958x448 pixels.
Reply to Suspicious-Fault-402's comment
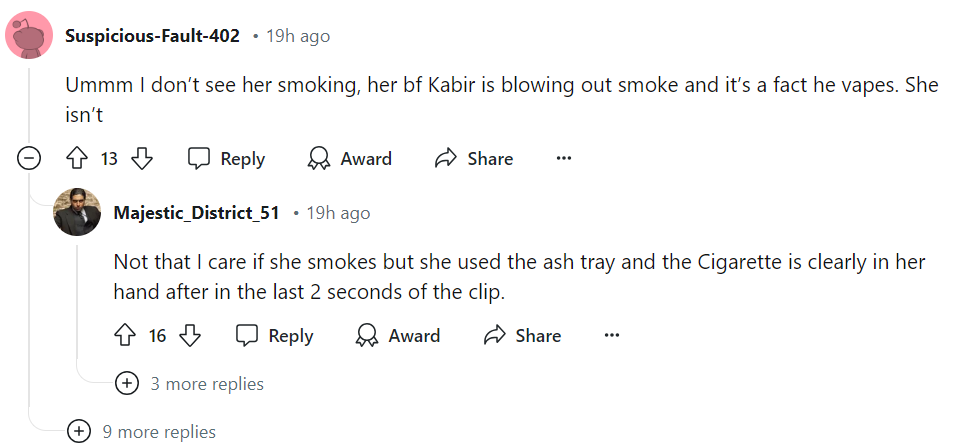tap(227, 158)
